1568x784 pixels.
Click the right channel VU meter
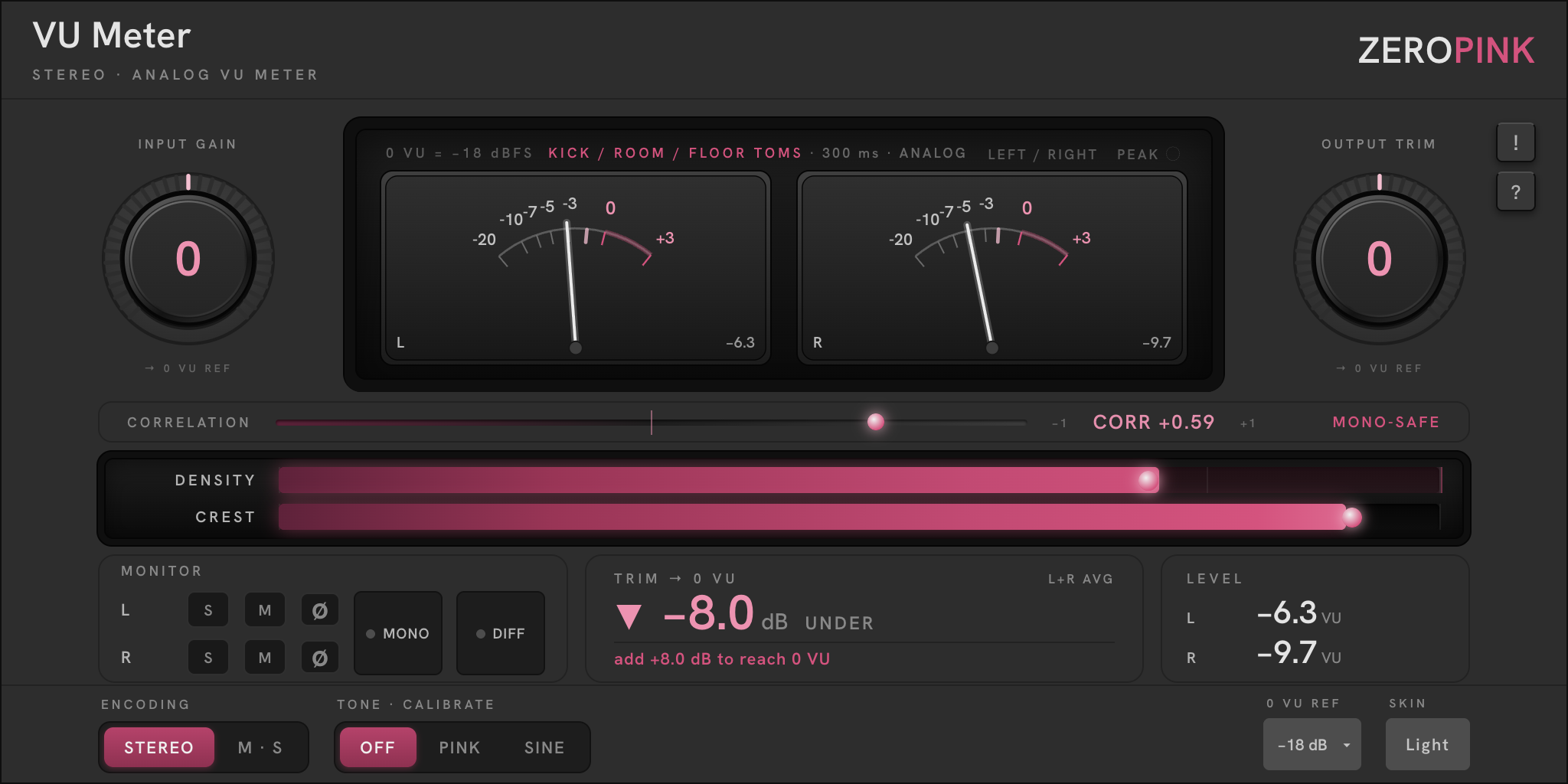click(992, 267)
